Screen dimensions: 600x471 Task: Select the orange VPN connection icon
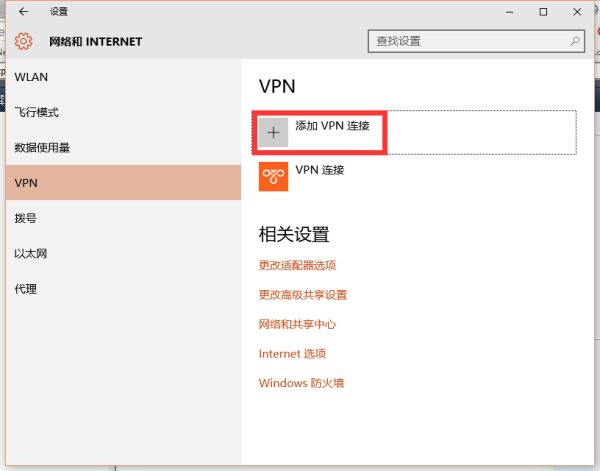coord(273,176)
